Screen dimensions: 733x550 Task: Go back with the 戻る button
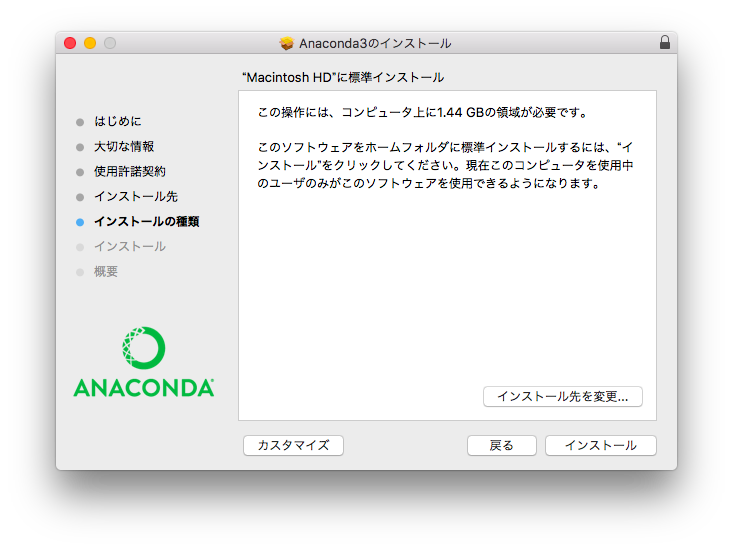coord(502,445)
